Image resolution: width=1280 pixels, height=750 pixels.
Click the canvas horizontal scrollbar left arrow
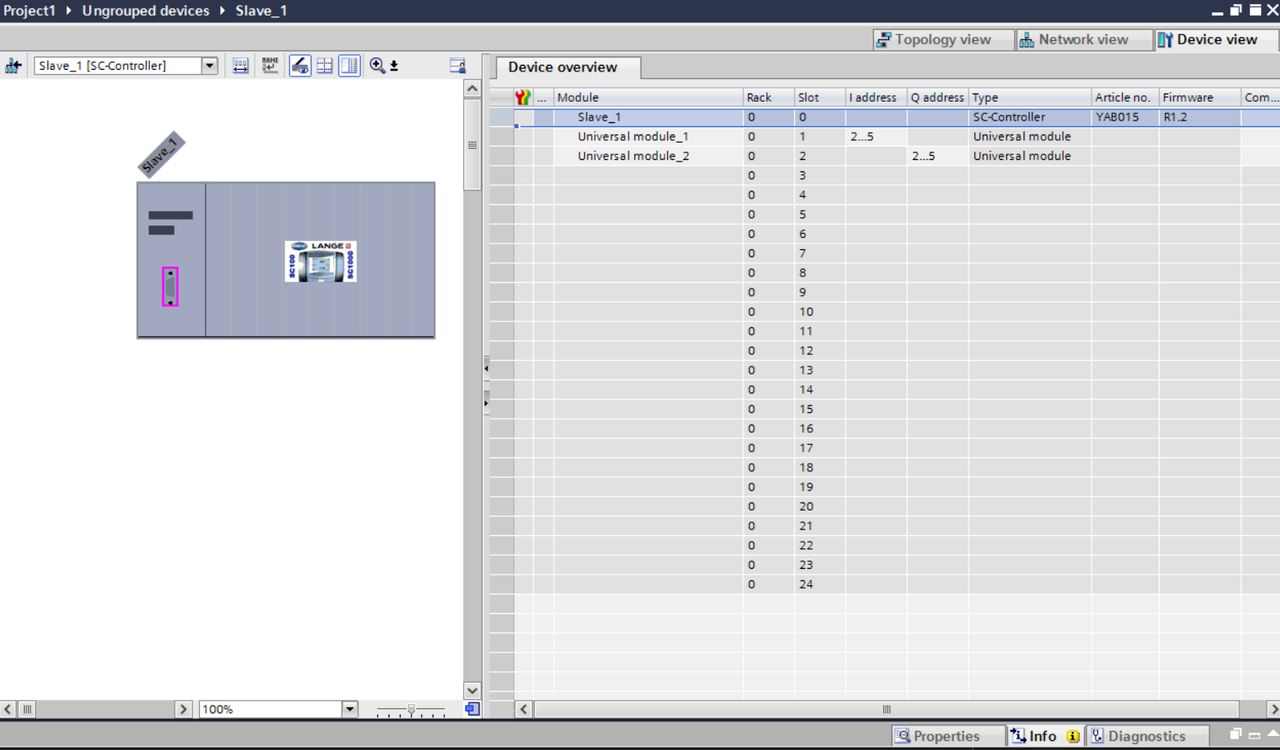[x=9, y=709]
